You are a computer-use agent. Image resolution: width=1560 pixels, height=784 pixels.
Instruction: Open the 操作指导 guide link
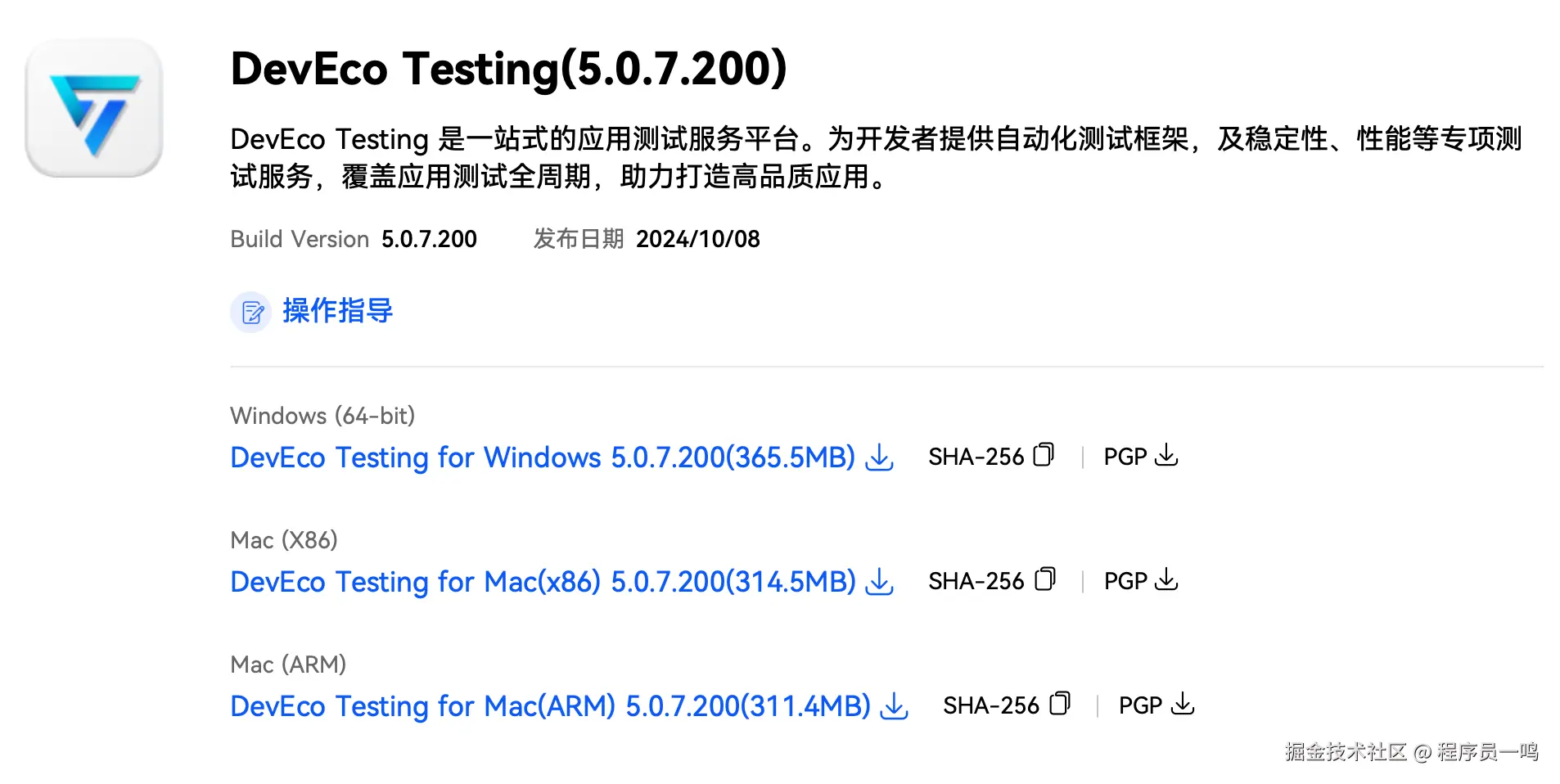(337, 311)
